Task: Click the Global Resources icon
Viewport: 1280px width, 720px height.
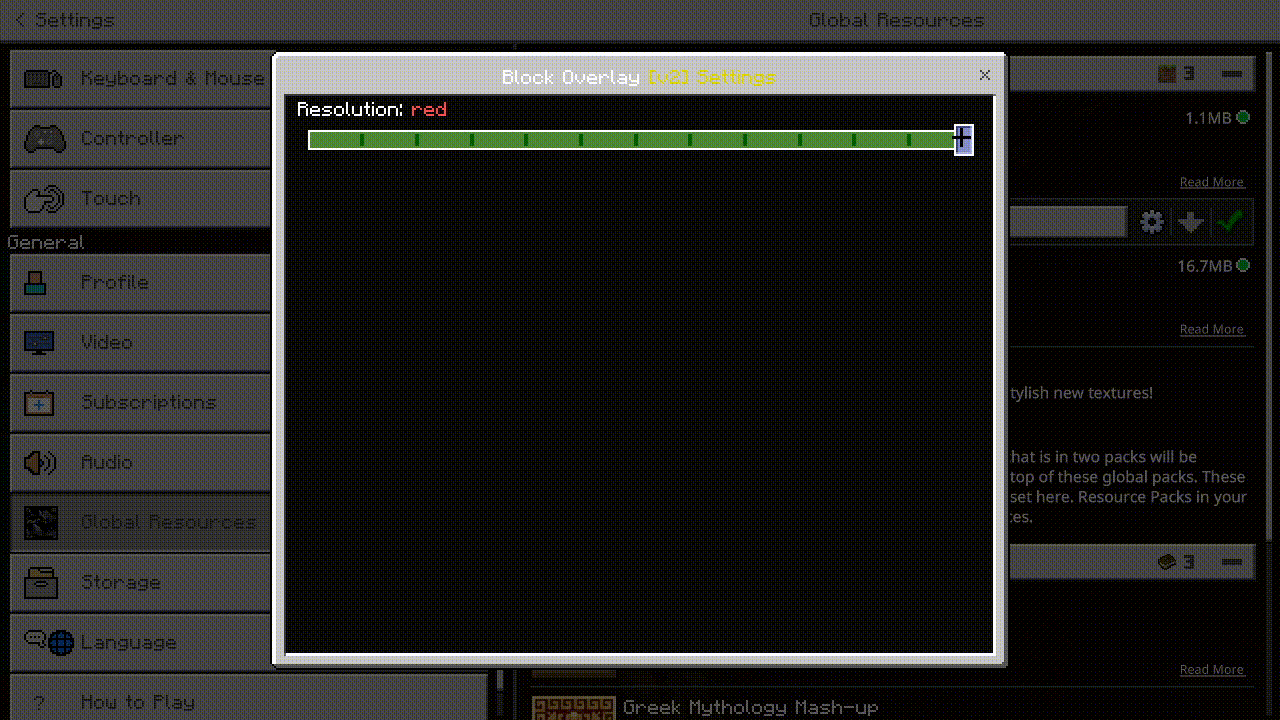Action: [41, 523]
